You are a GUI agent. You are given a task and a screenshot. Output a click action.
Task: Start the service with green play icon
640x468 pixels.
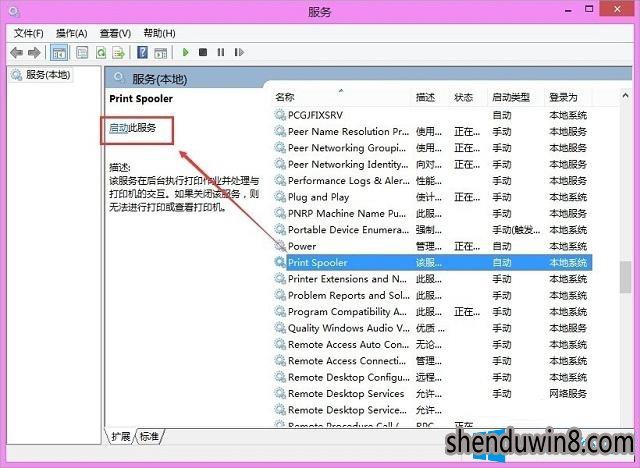coord(186,52)
